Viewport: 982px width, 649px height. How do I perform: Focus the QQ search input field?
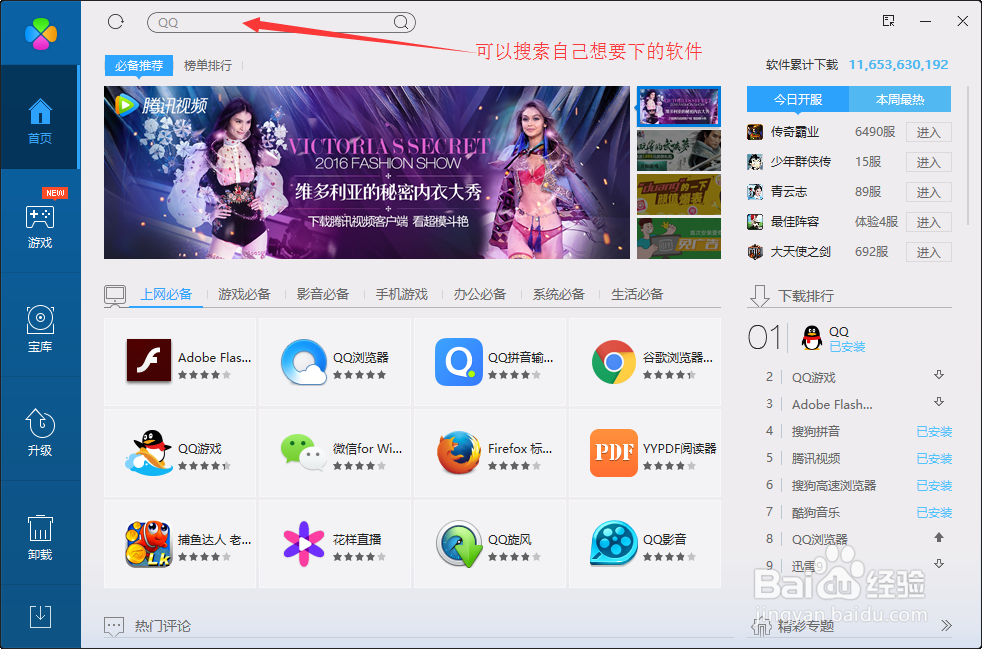pos(281,23)
